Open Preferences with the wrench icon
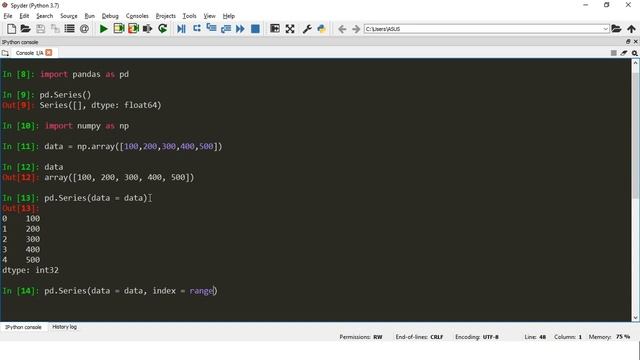The width and height of the screenshot is (640, 360). 307,29
